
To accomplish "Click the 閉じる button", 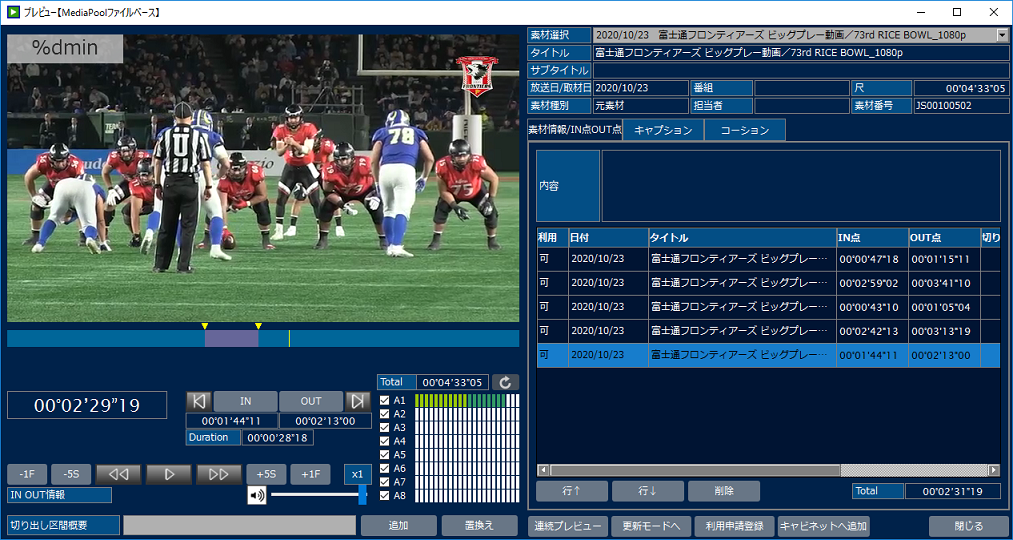I will [x=968, y=525].
